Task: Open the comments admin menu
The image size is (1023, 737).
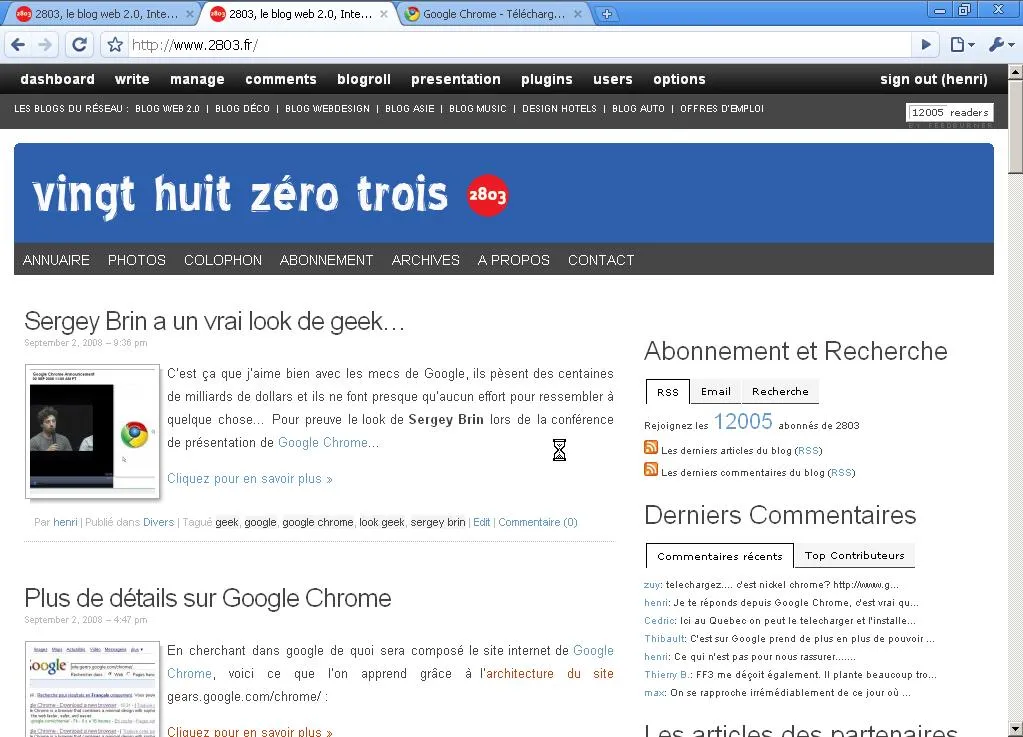Action: 281,79
